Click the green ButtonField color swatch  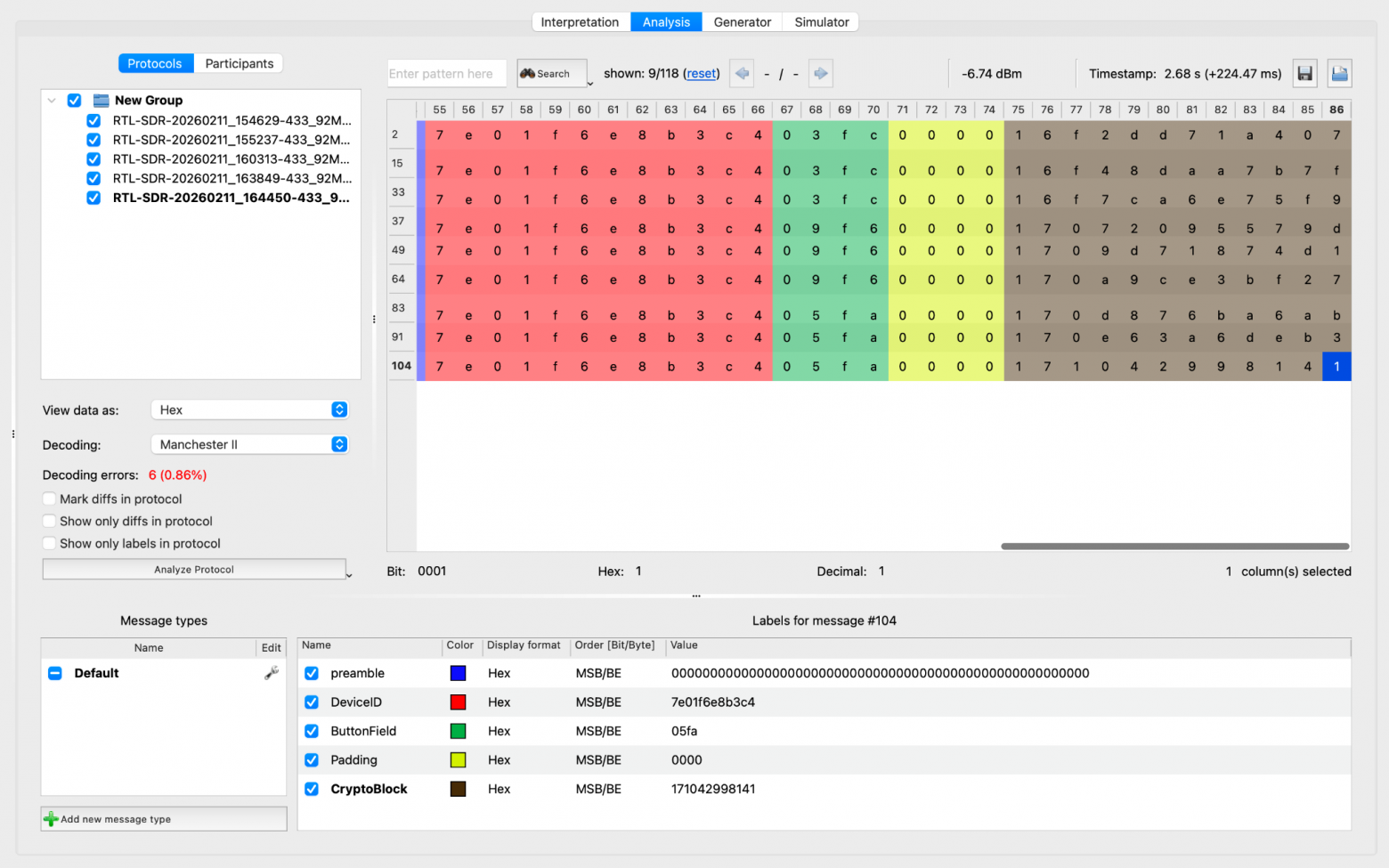pyautogui.click(x=458, y=731)
